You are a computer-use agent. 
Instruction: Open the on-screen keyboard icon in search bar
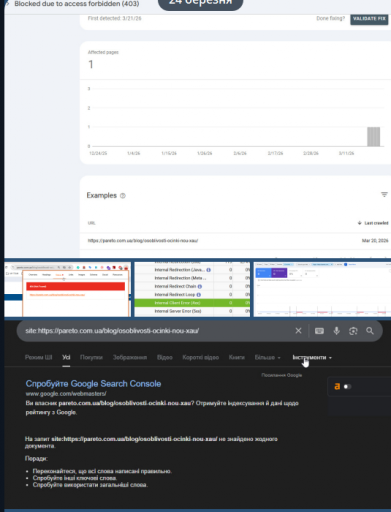[x=319, y=331]
